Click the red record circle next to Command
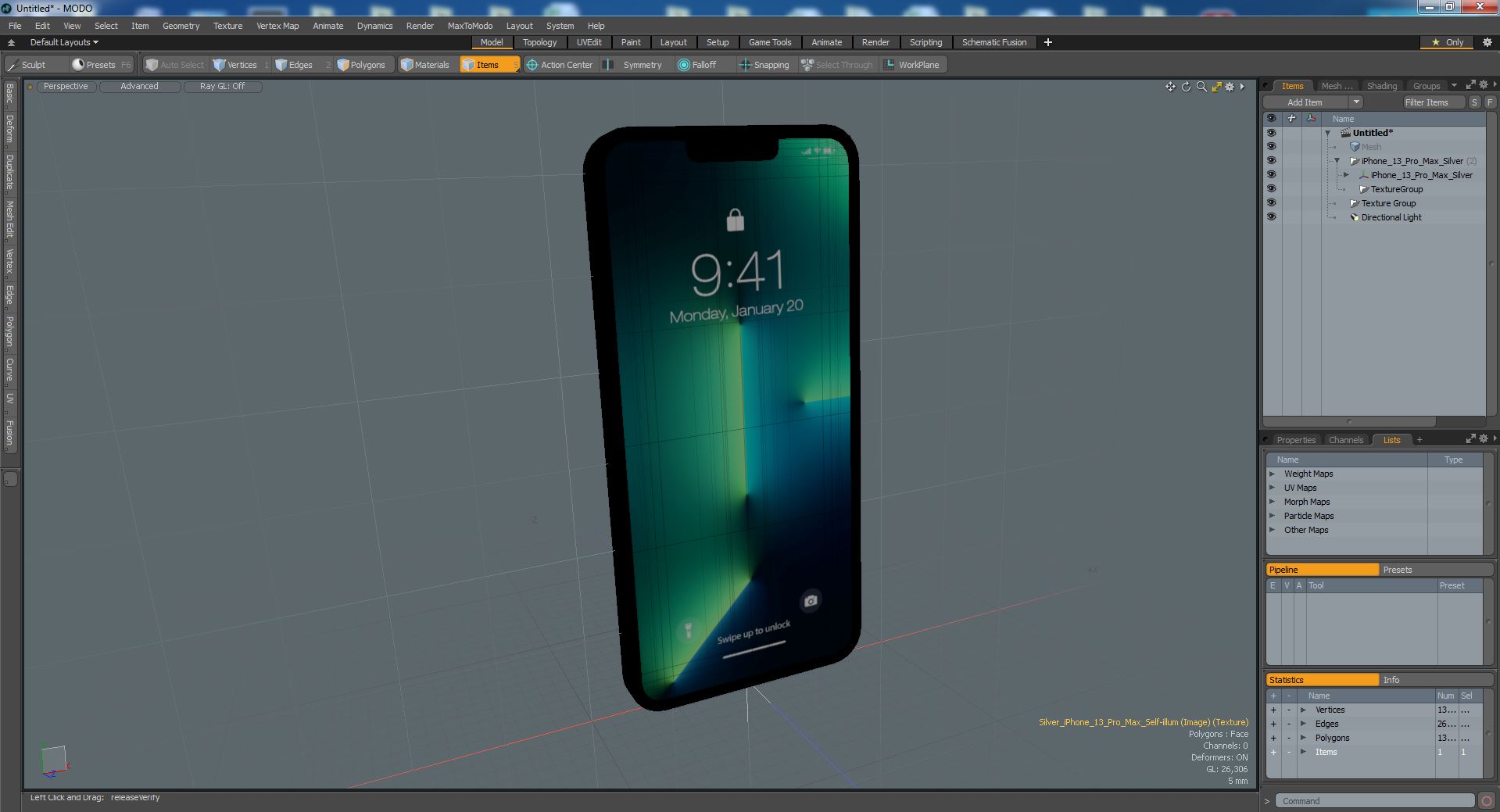 pos(1486,800)
